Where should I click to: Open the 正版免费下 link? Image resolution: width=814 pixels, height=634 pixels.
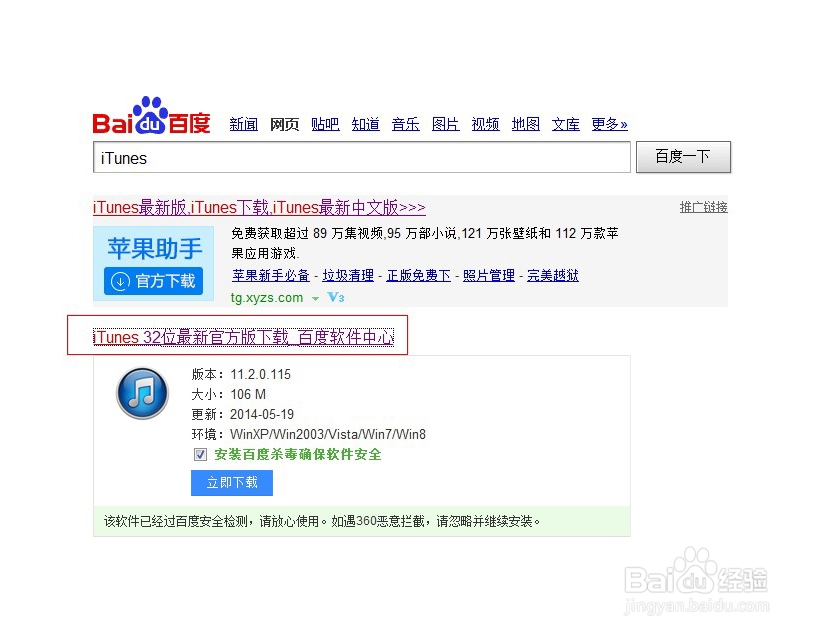pyautogui.click(x=418, y=275)
